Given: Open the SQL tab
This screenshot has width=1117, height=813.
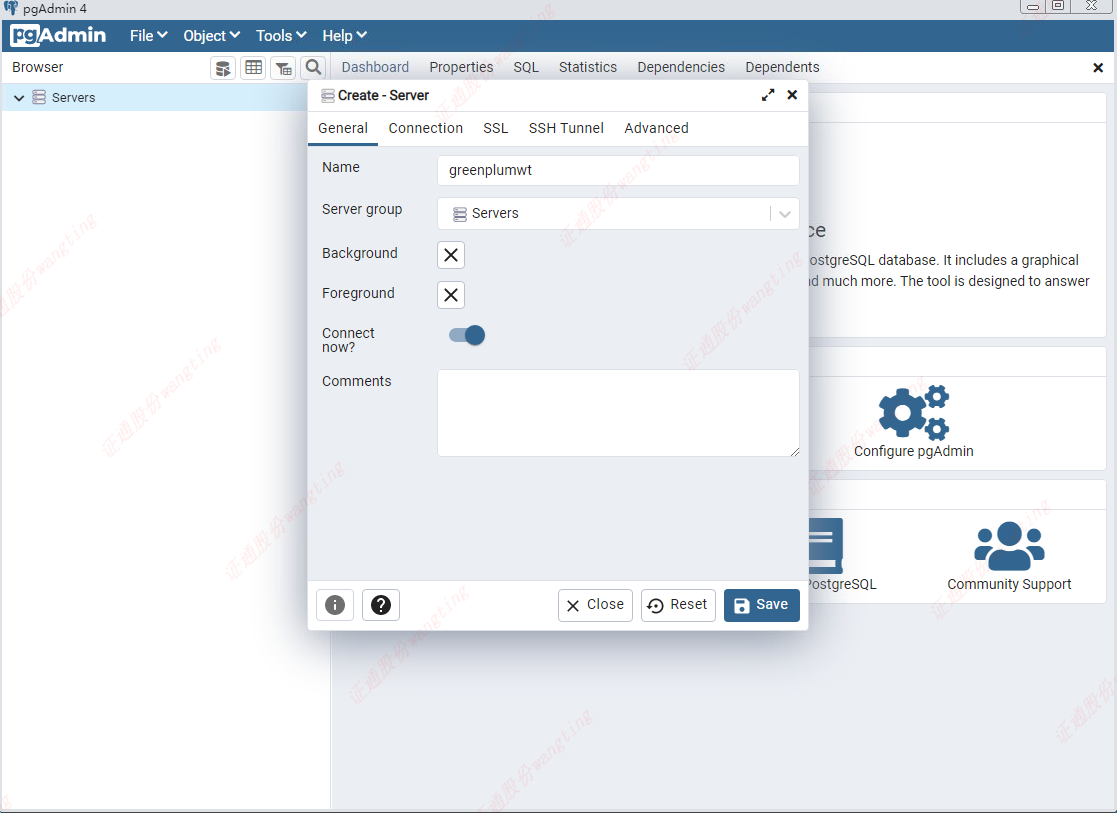Looking at the screenshot, I should (x=526, y=68).
